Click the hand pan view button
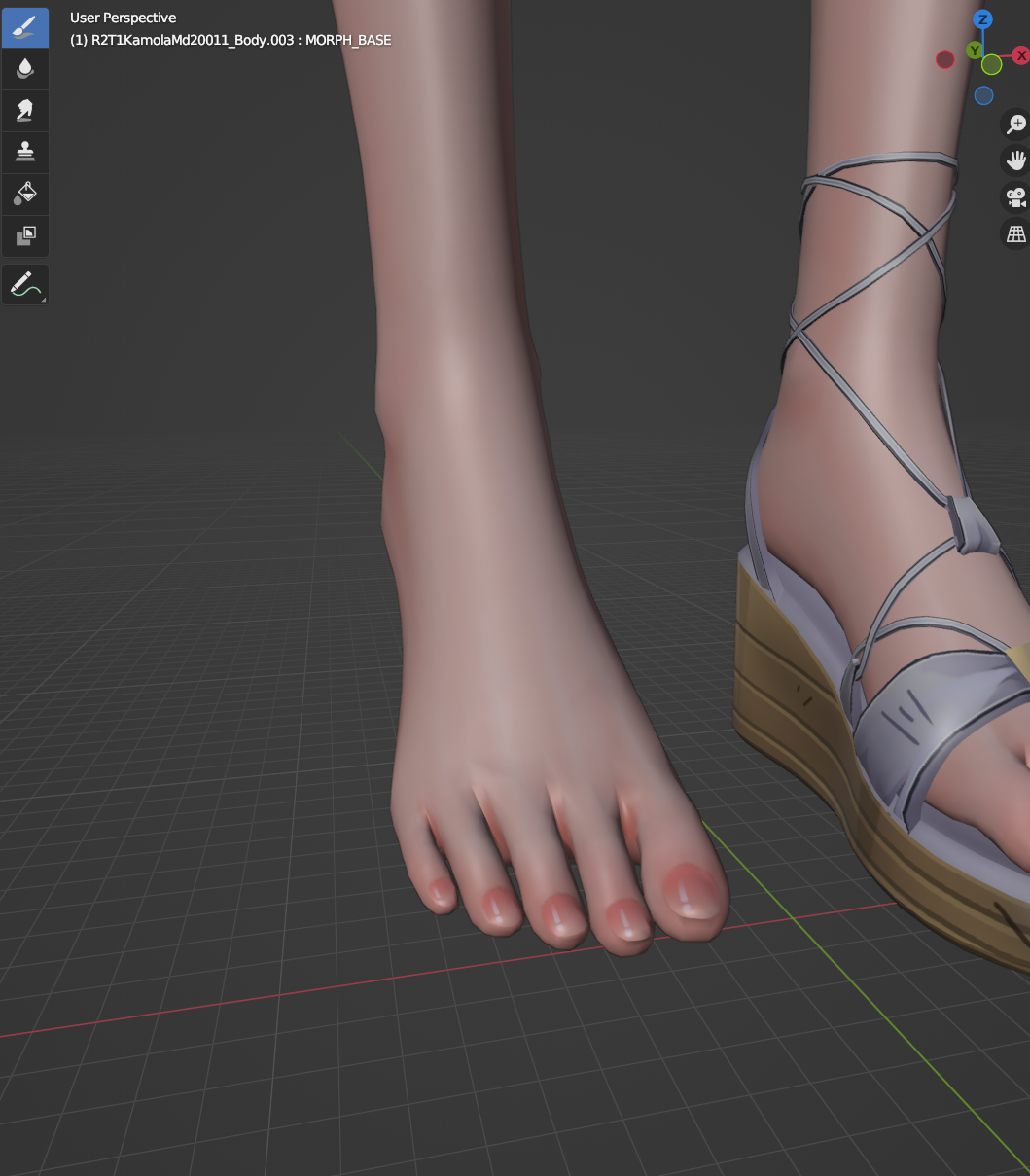This screenshot has height=1176, width=1030. [1016, 160]
